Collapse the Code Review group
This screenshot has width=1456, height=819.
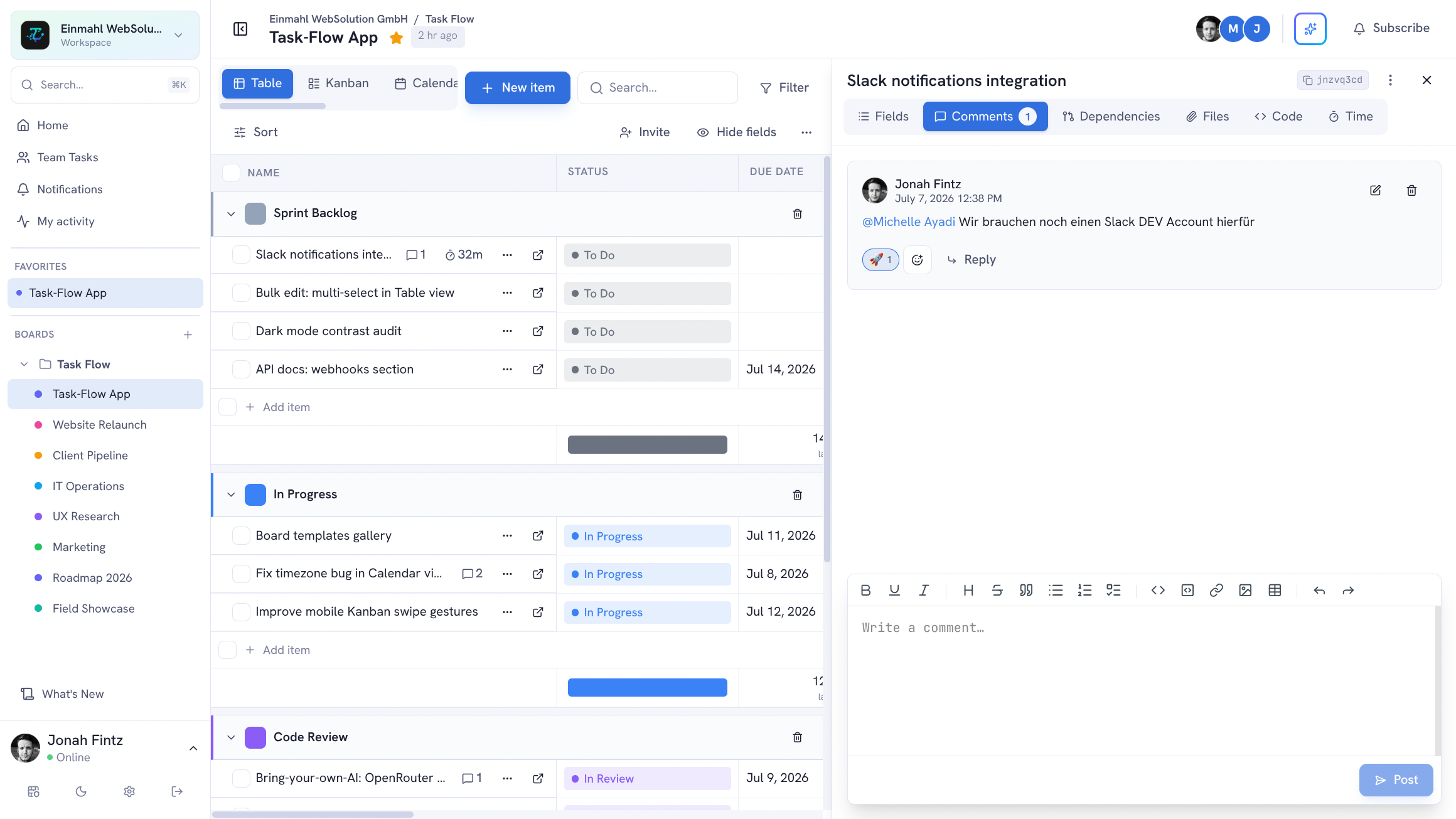pyautogui.click(x=231, y=737)
